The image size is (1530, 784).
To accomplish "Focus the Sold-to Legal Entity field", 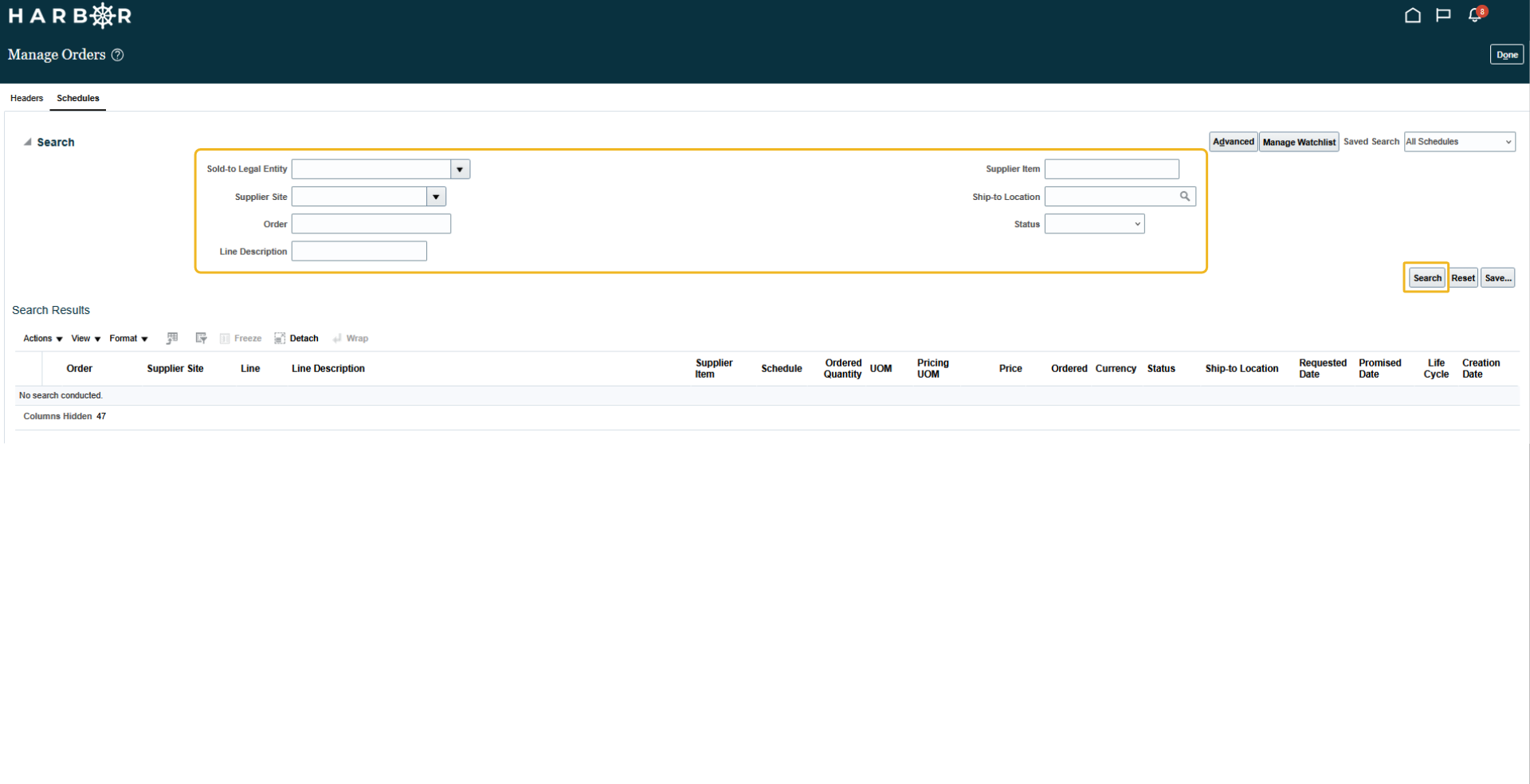I will 371,169.
